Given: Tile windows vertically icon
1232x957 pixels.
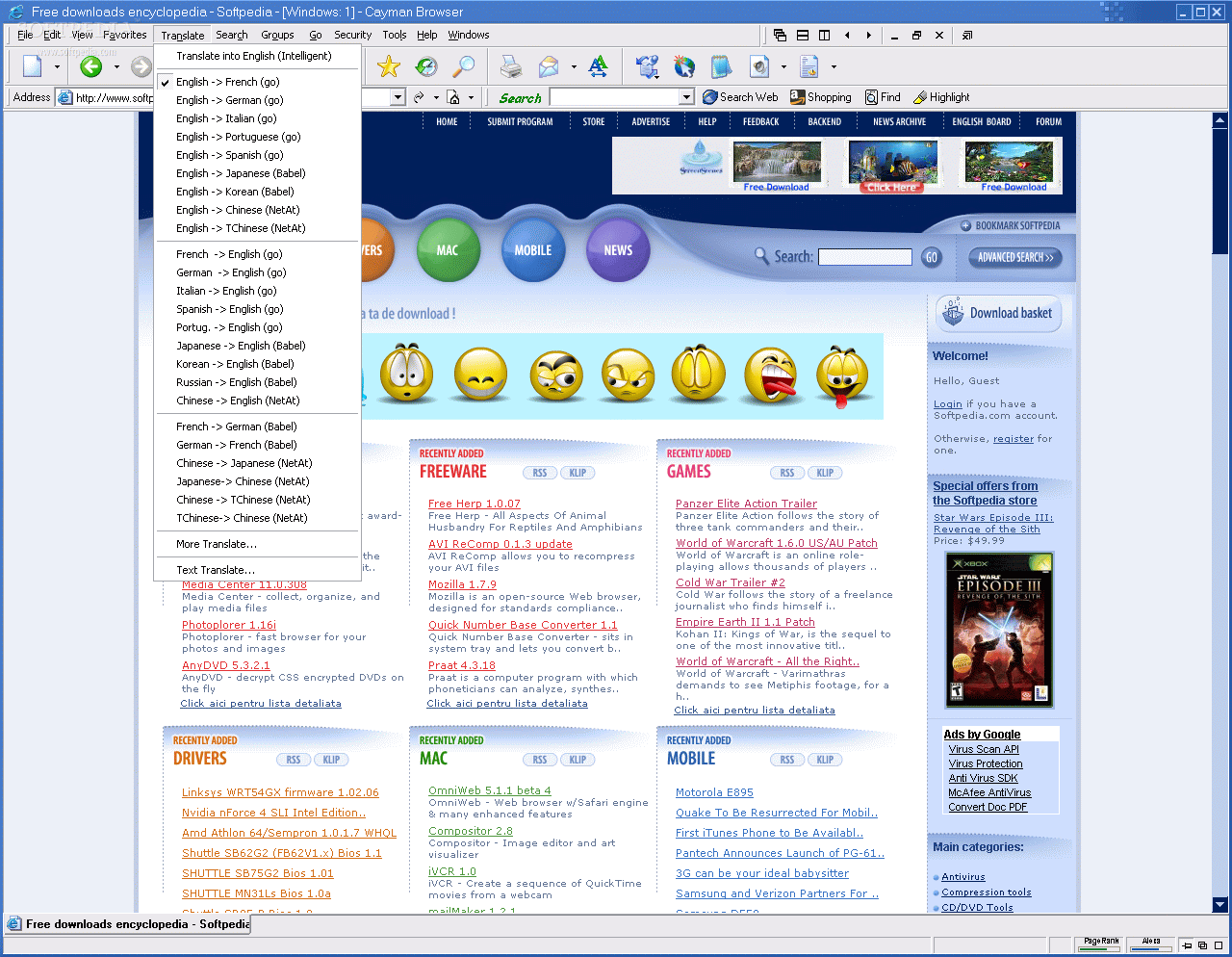Looking at the screenshot, I should [825, 35].
